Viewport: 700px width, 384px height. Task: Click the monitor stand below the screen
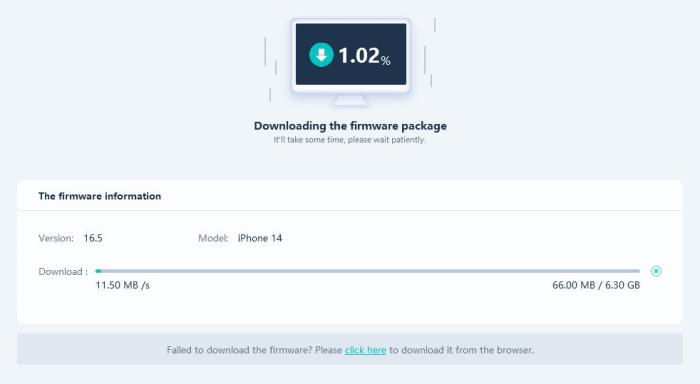[x=350, y=100]
